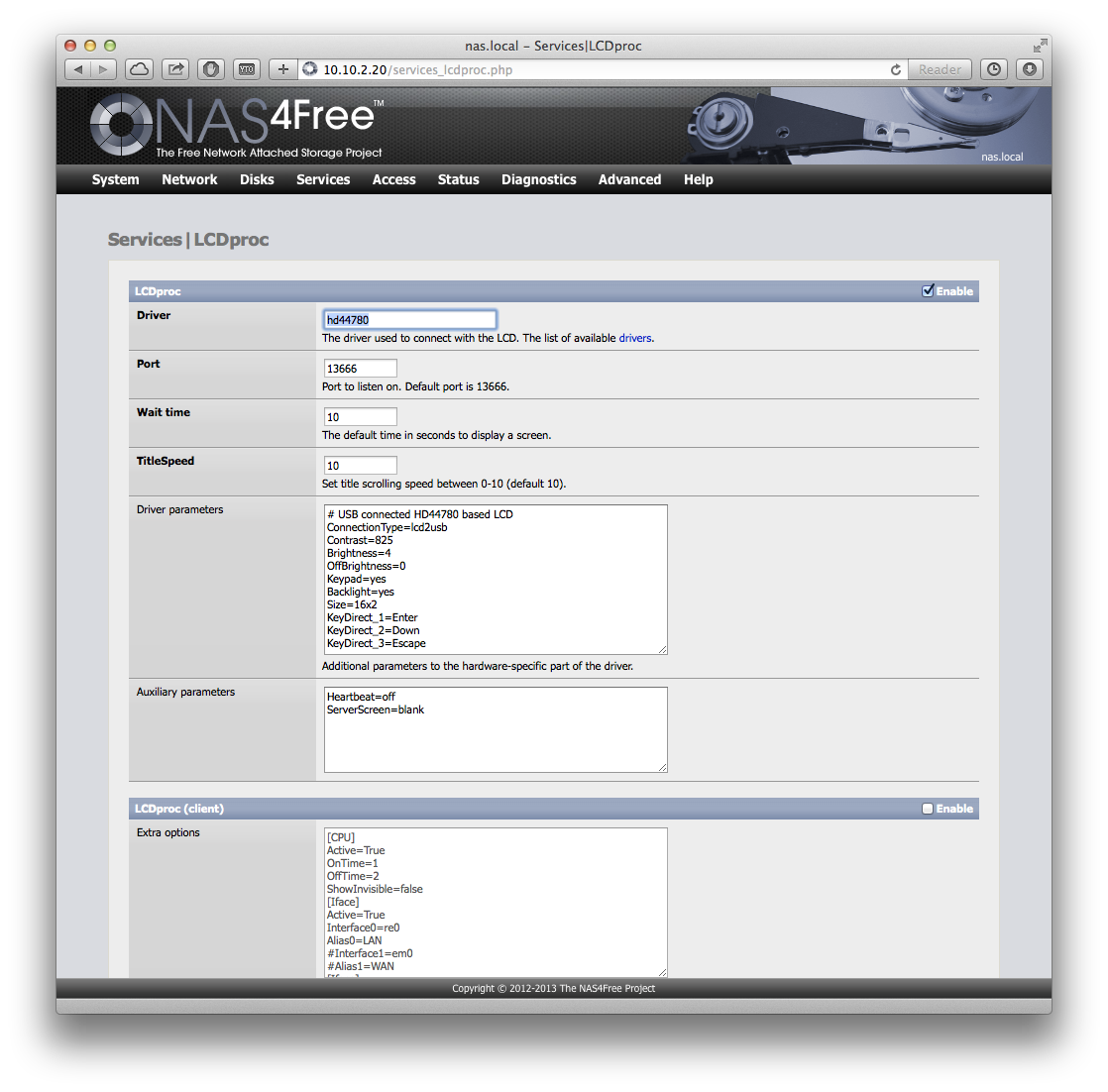Screen dimensions: 1108x1092
Task: Click the '[CPU]' line in Extra options
Action: coord(341,837)
